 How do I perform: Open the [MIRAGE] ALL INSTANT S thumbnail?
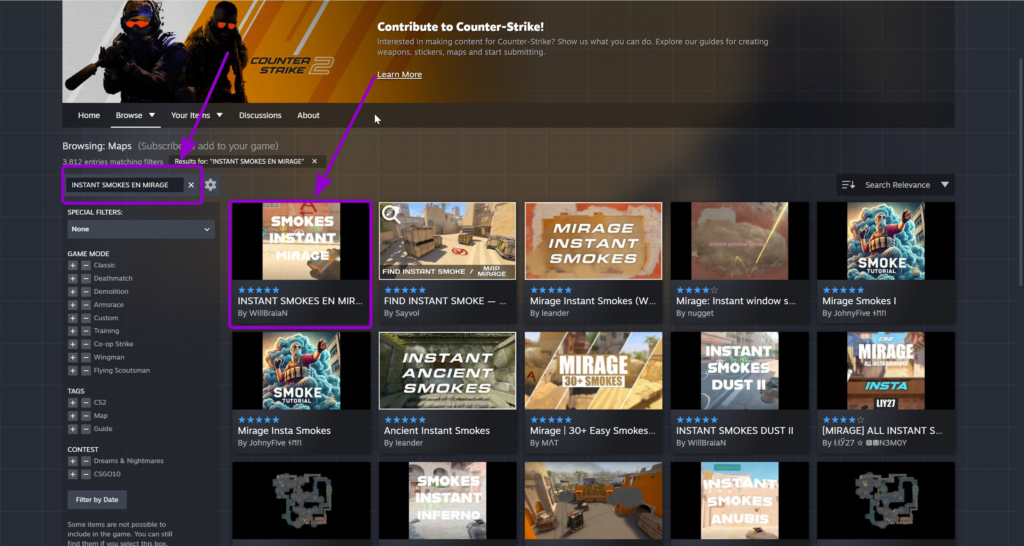tap(886, 371)
